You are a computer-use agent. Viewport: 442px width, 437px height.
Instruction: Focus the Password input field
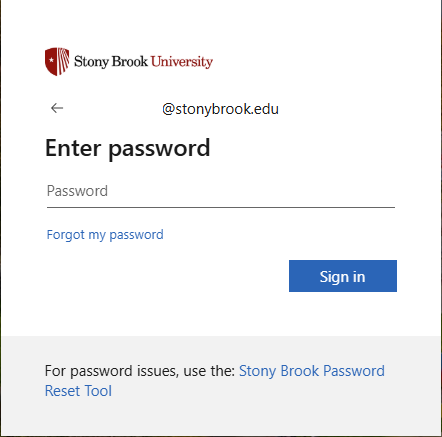coord(221,191)
